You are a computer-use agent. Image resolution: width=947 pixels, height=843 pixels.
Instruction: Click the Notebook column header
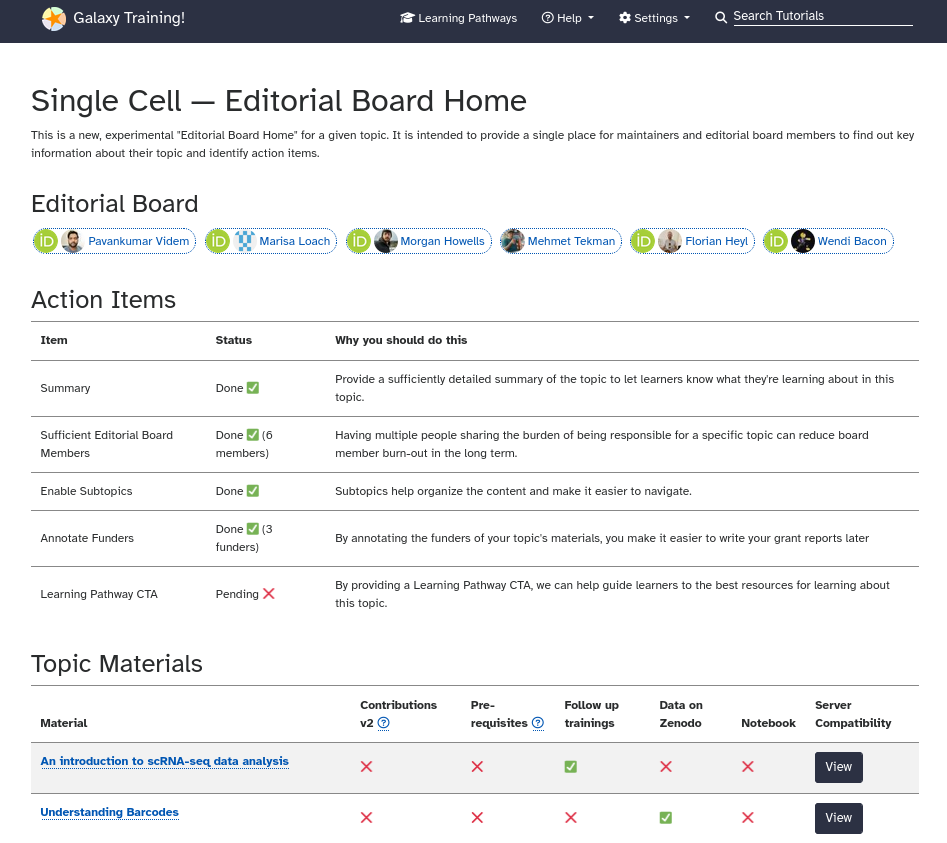[x=768, y=723]
